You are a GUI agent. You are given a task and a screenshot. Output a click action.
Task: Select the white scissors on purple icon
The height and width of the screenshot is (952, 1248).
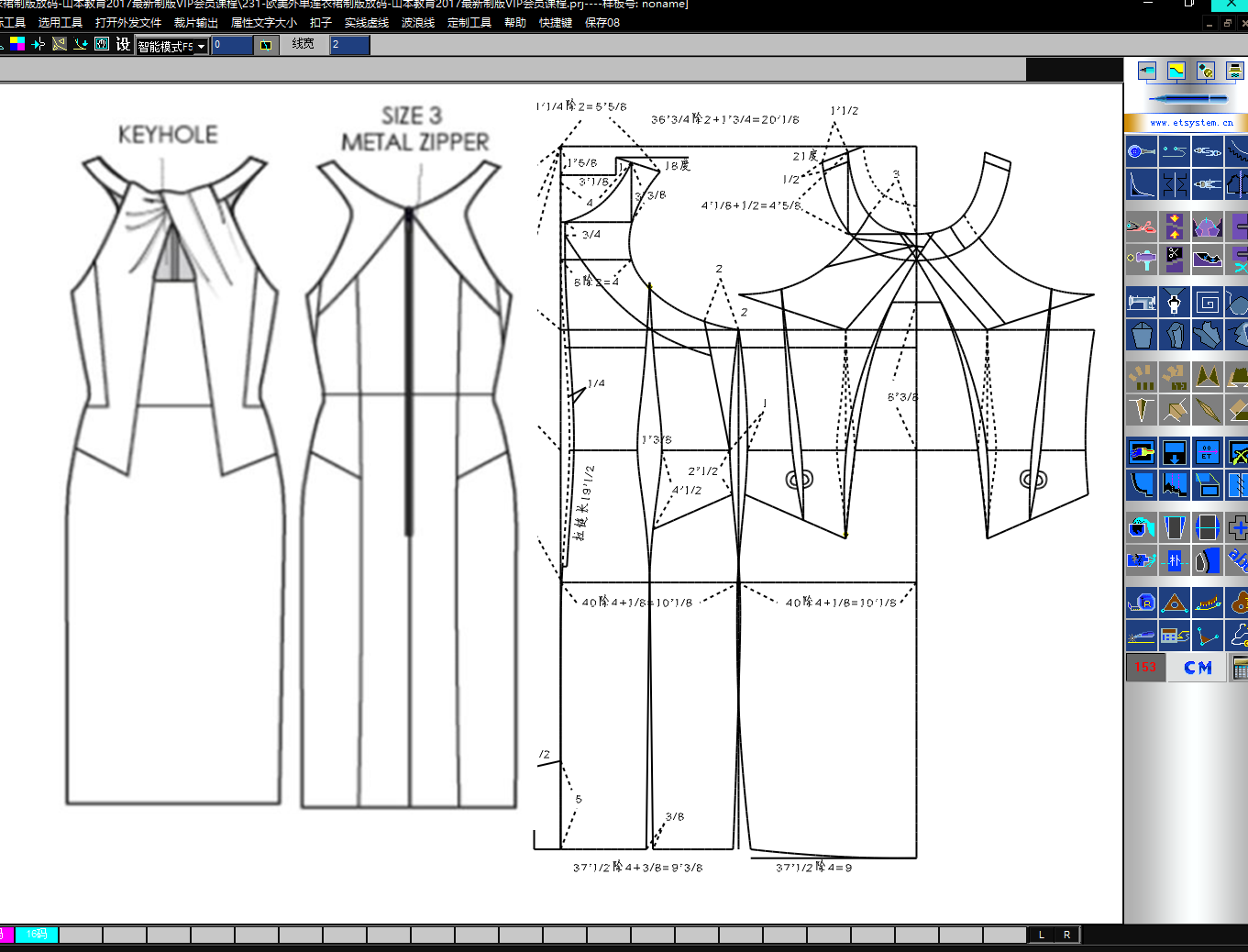pos(1175,260)
